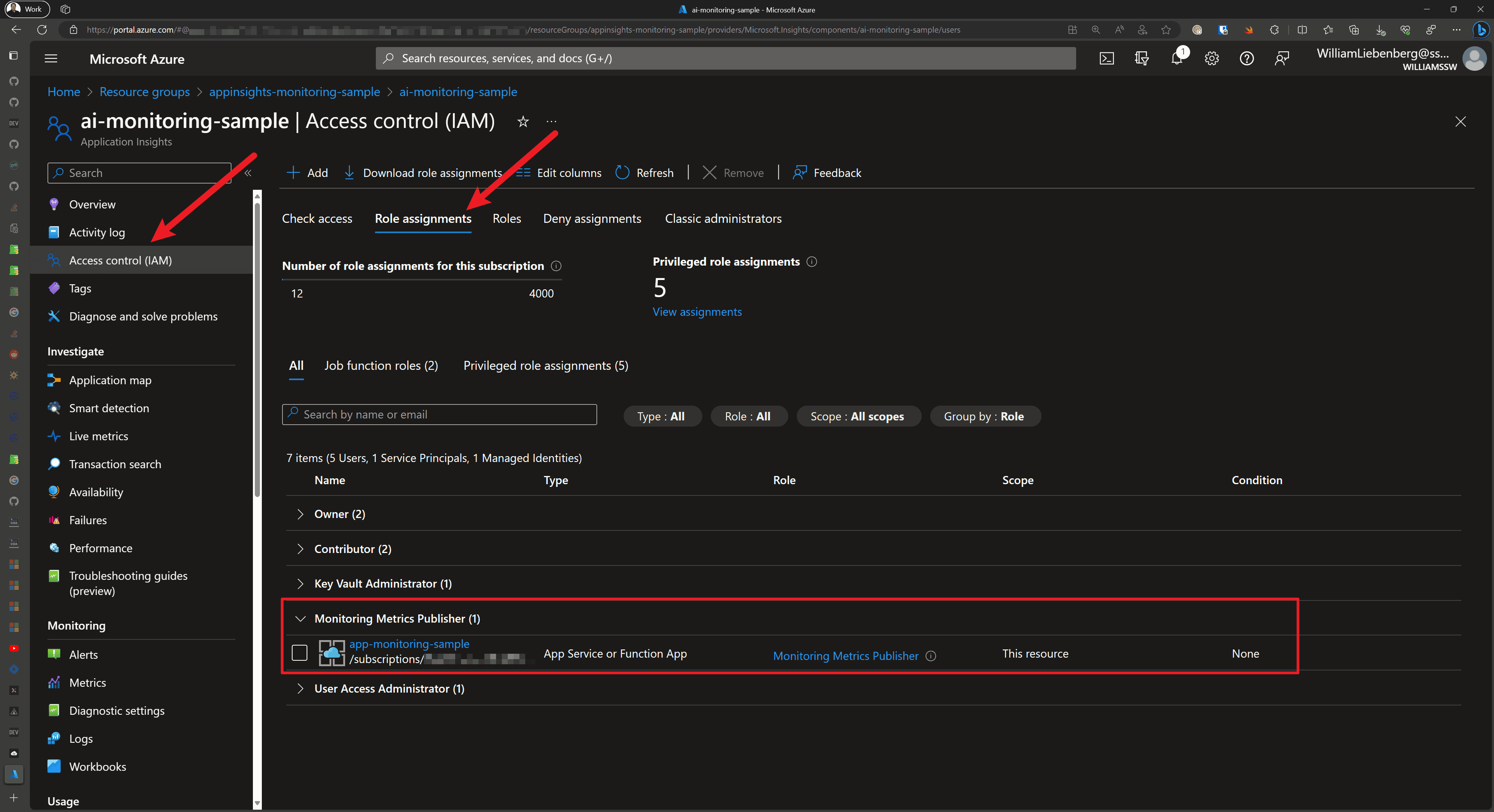
Task: Show info for Privileged role assignments
Action: pos(812,262)
